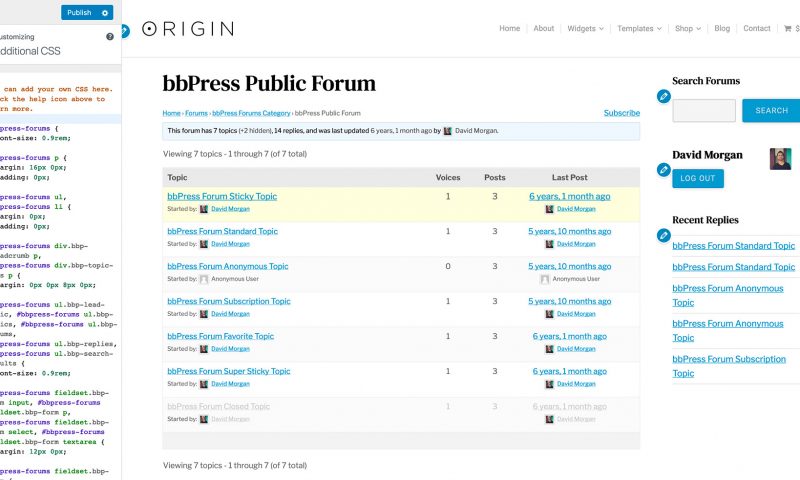Viewport: 800px width, 480px height.
Task: Open the Blog menu item
Action: (x=722, y=29)
